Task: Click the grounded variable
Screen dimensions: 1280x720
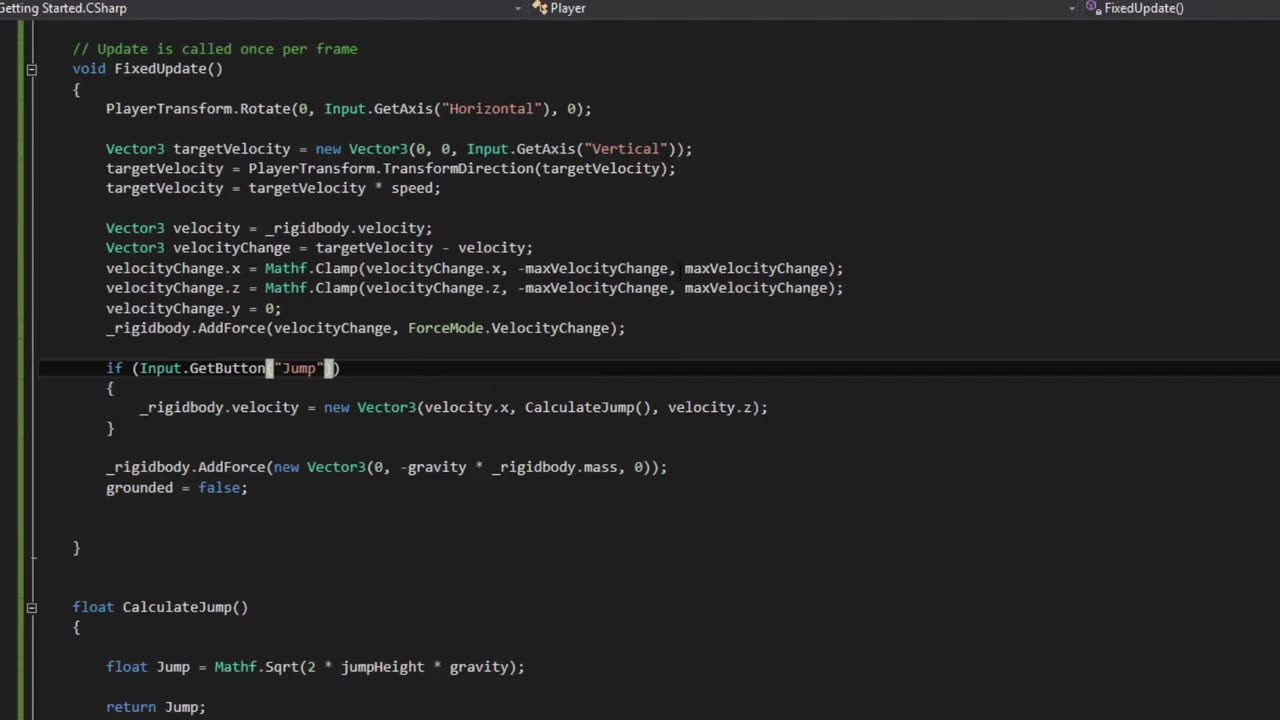Action: pos(139,488)
